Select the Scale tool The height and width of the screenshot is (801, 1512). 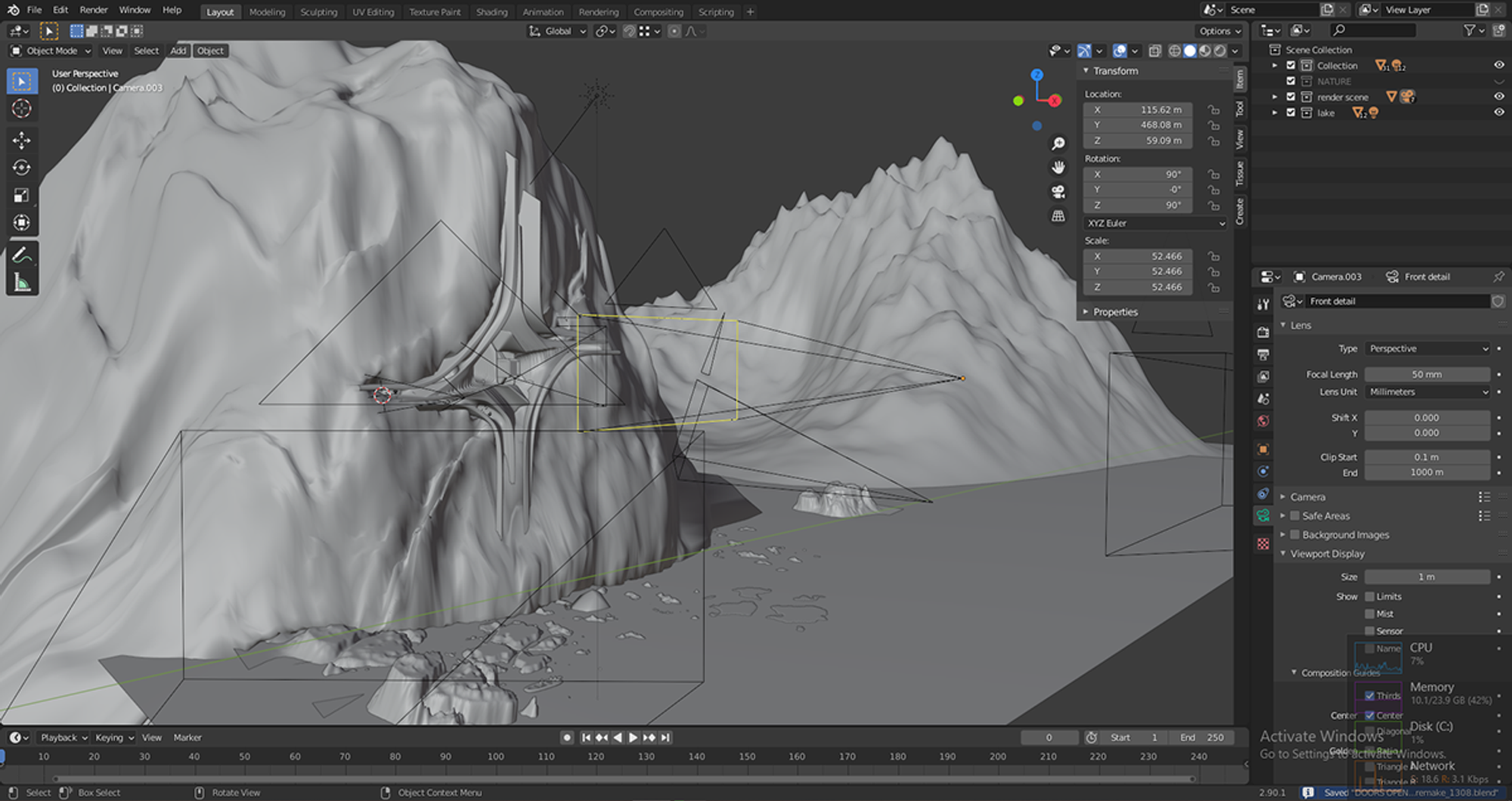22,196
